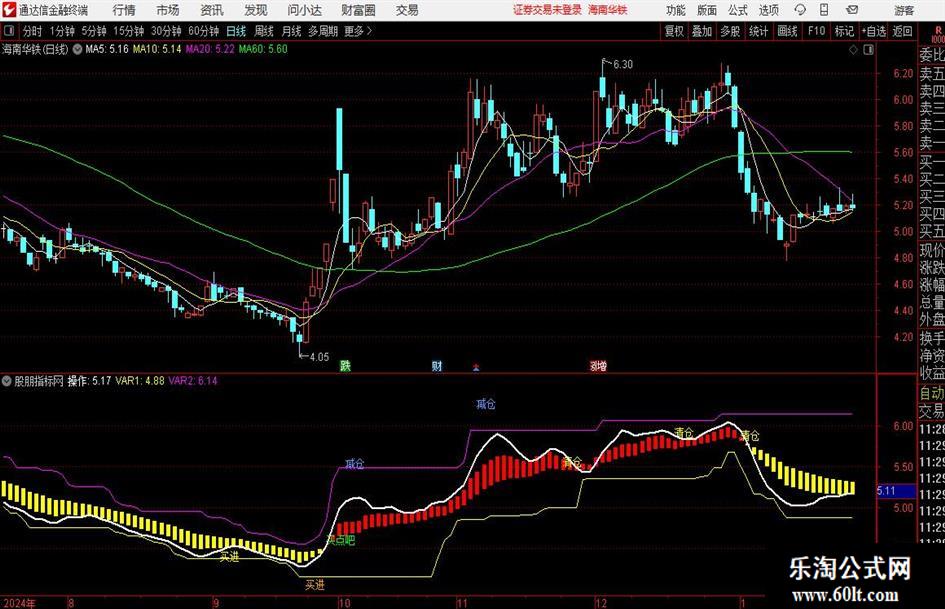Click the 游客 user account

[x=903, y=10]
